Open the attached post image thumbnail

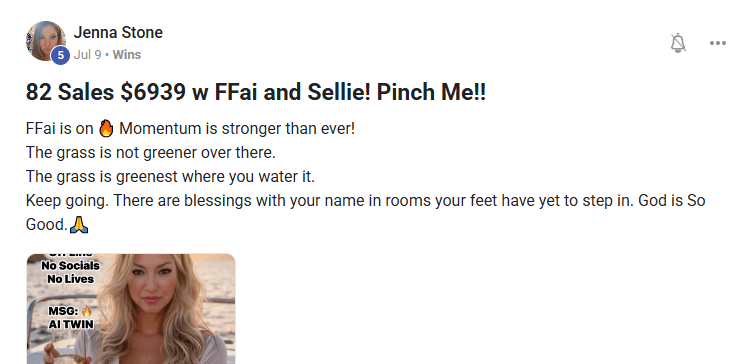131,309
